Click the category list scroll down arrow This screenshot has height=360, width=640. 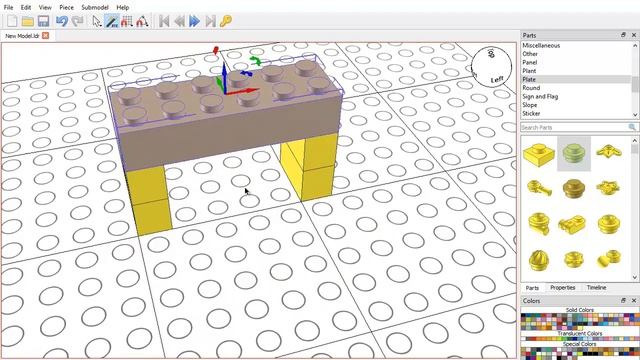coord(635,115)
